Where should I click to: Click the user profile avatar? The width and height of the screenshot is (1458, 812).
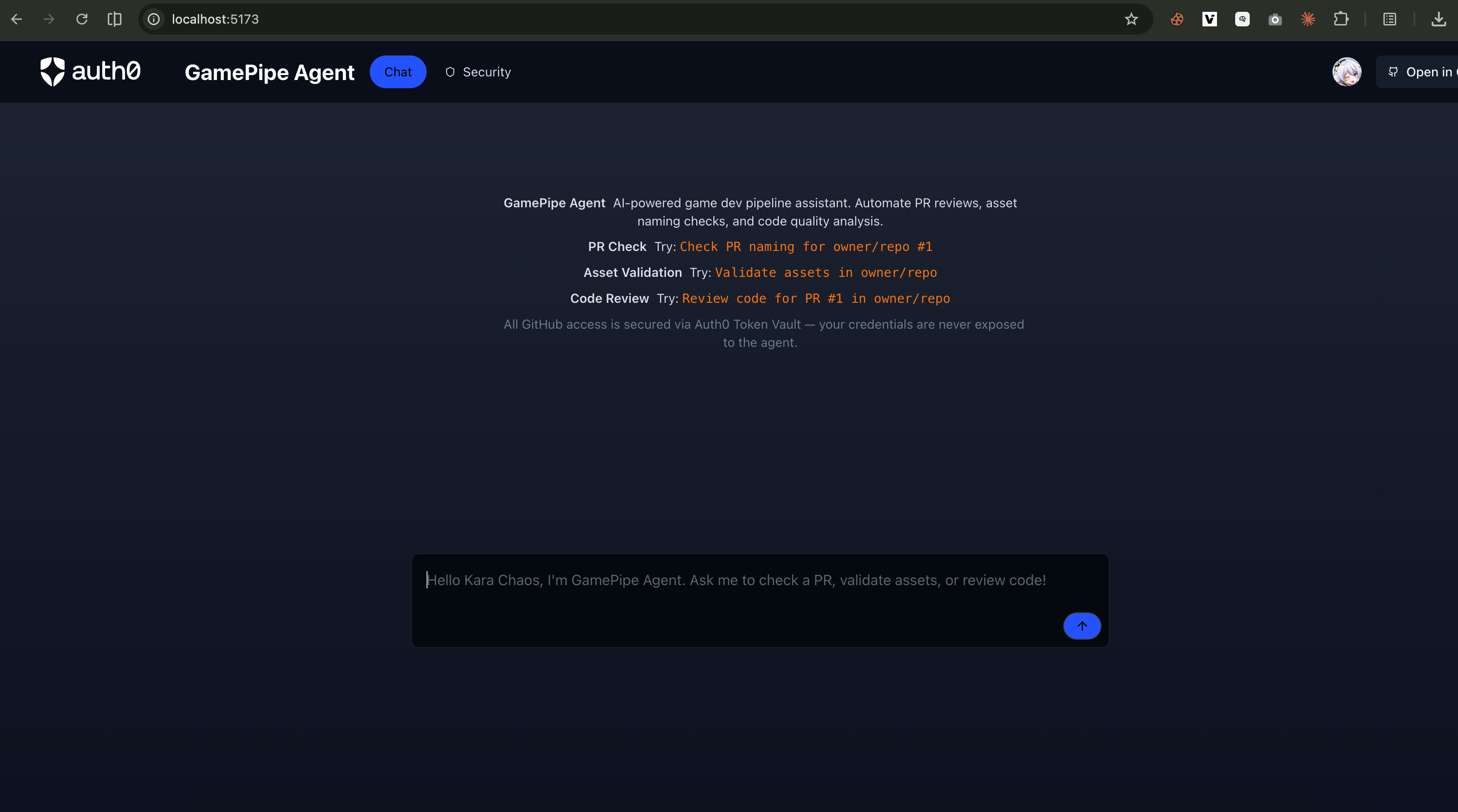[x=1347, y=72]
